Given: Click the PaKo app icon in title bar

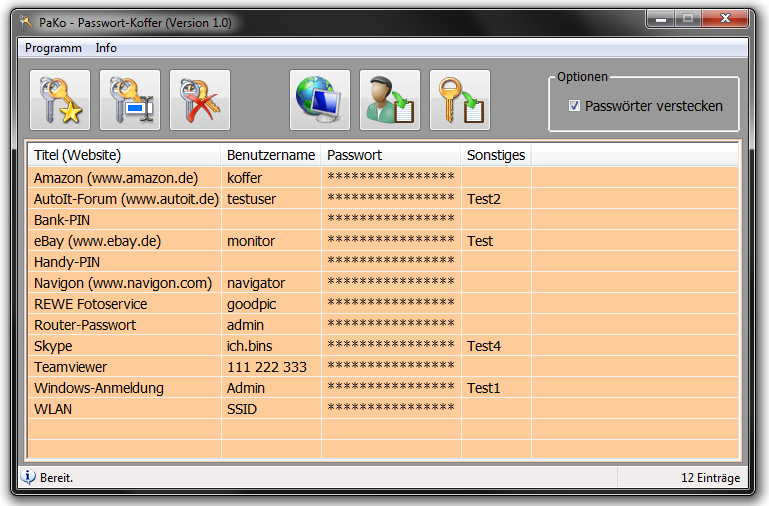Looking at the screenshot, I should (x=27, y=21).
